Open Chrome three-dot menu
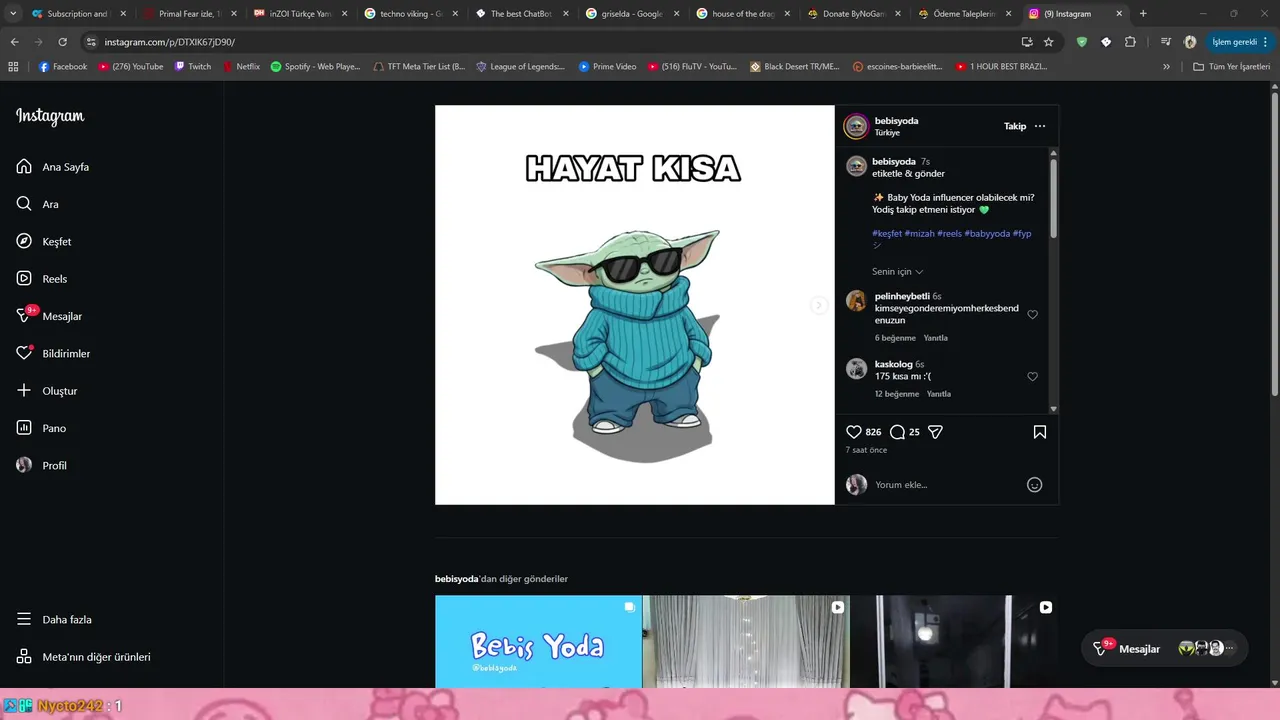This screenshot has width=1280, height=720. tap(1266, 42)
